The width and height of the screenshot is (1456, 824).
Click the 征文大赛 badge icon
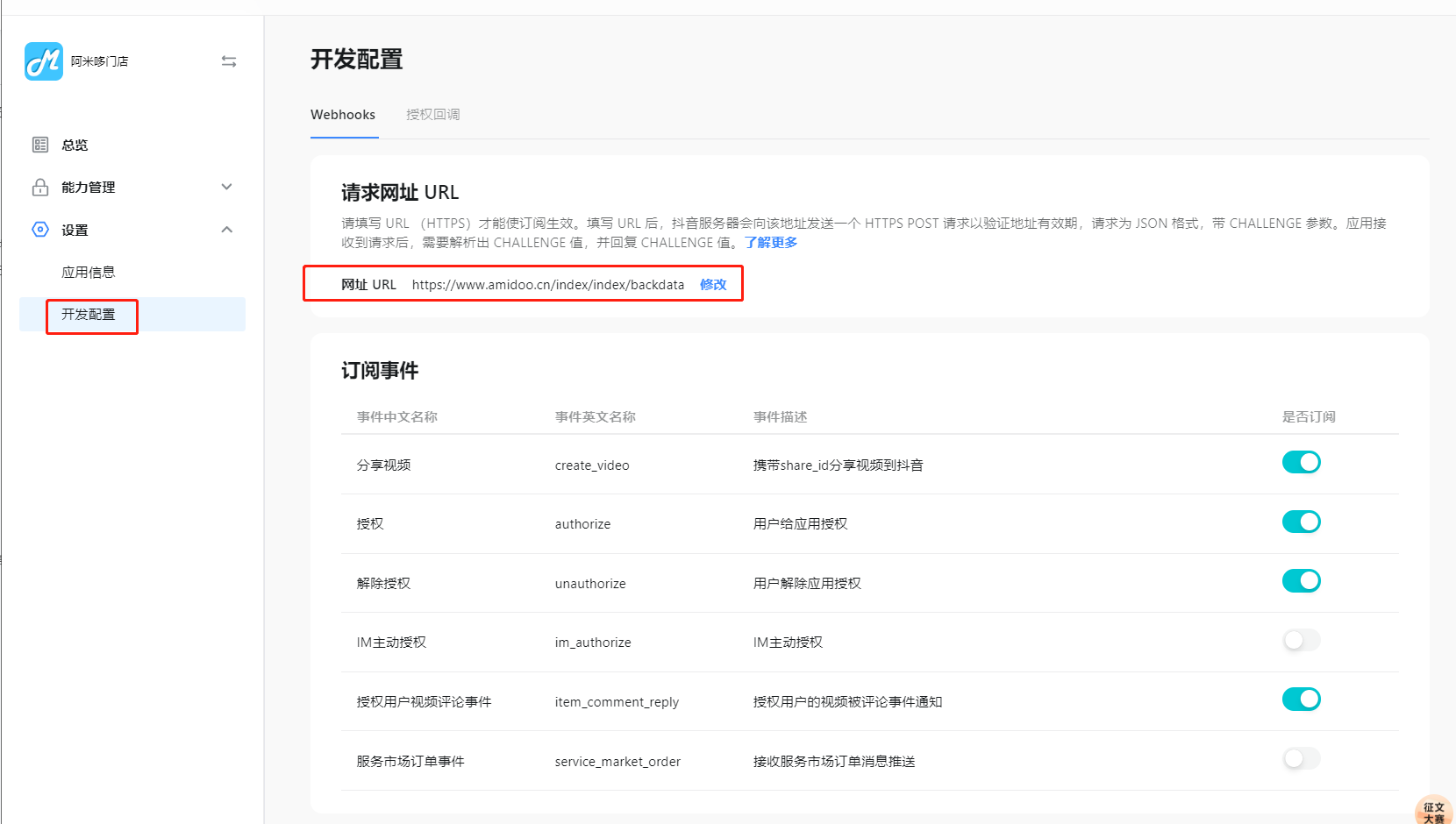click(1435, 811)
